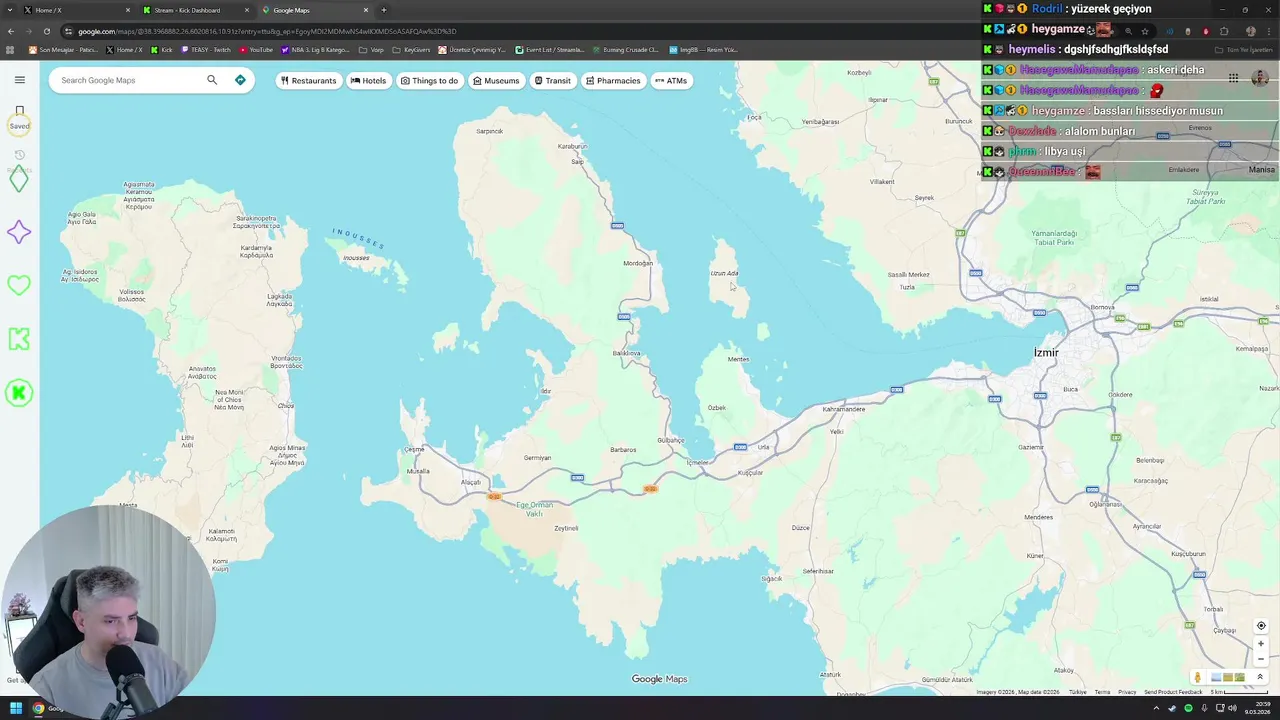Screen dimensions: 1280x720
Task: Switch to Stream - Kick Dashboard tab
Action: tap(195, 10)
